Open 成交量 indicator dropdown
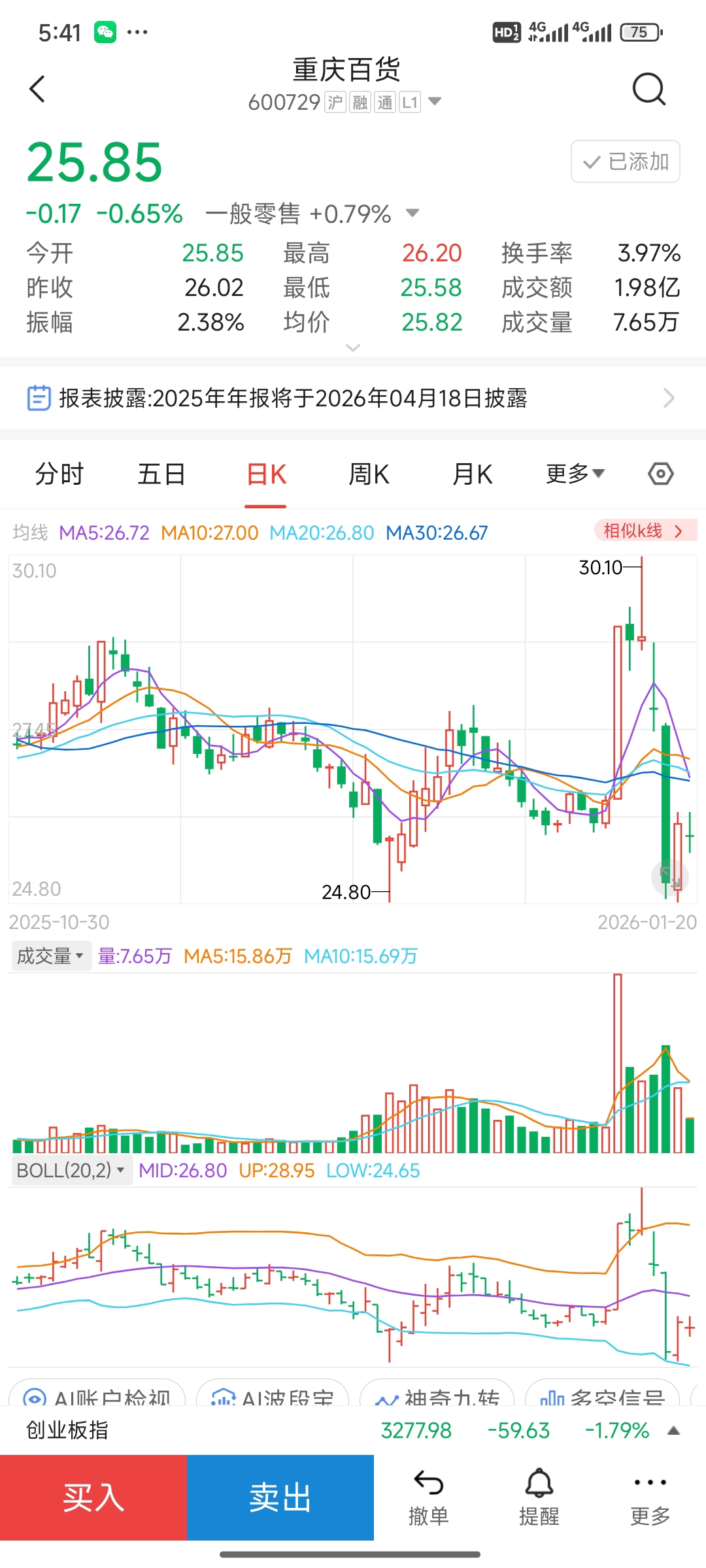The height and width of the screenshot is (1568, 706). point(51,956)
